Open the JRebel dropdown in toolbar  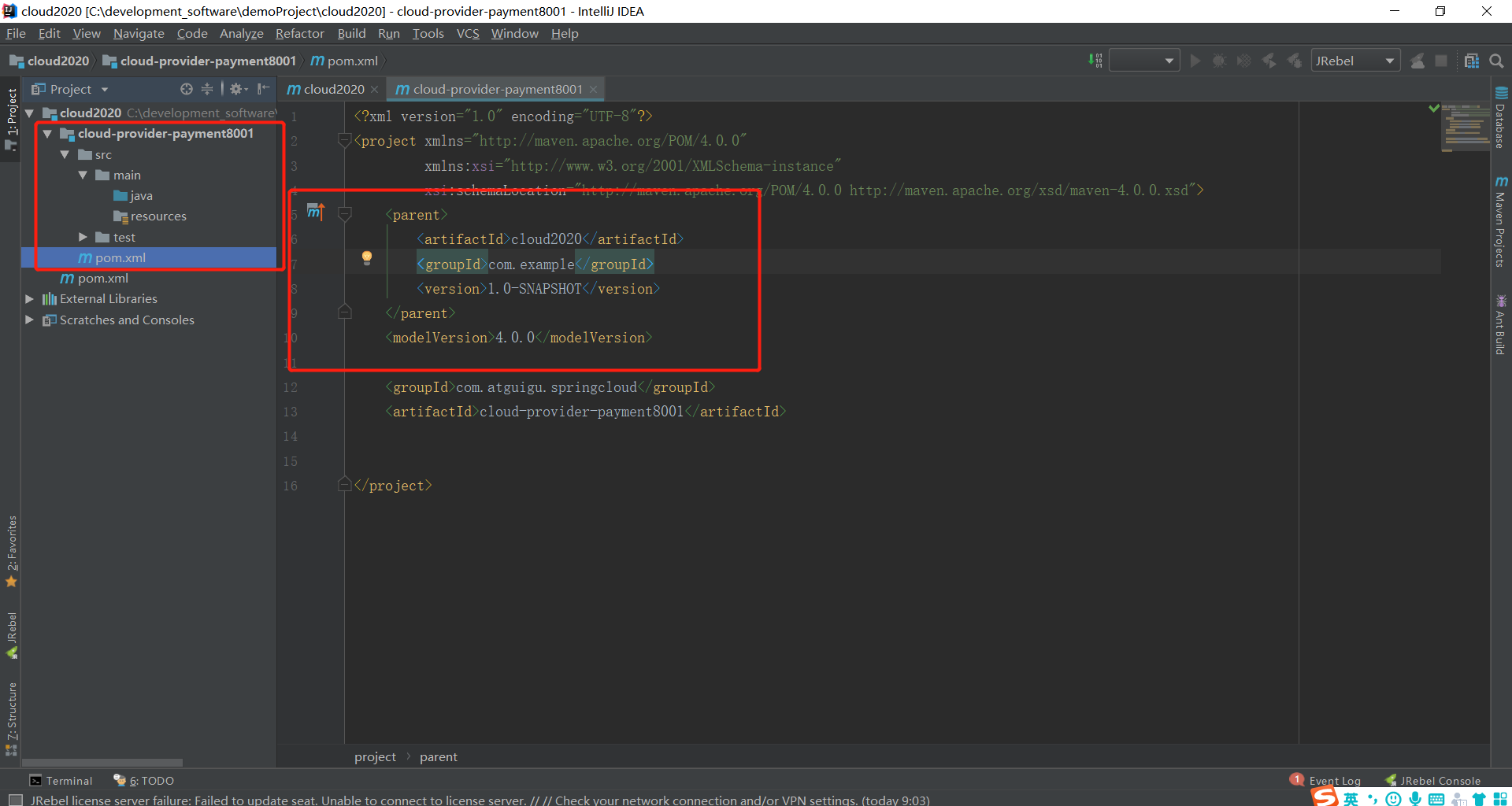click(x=1355, y=61)
